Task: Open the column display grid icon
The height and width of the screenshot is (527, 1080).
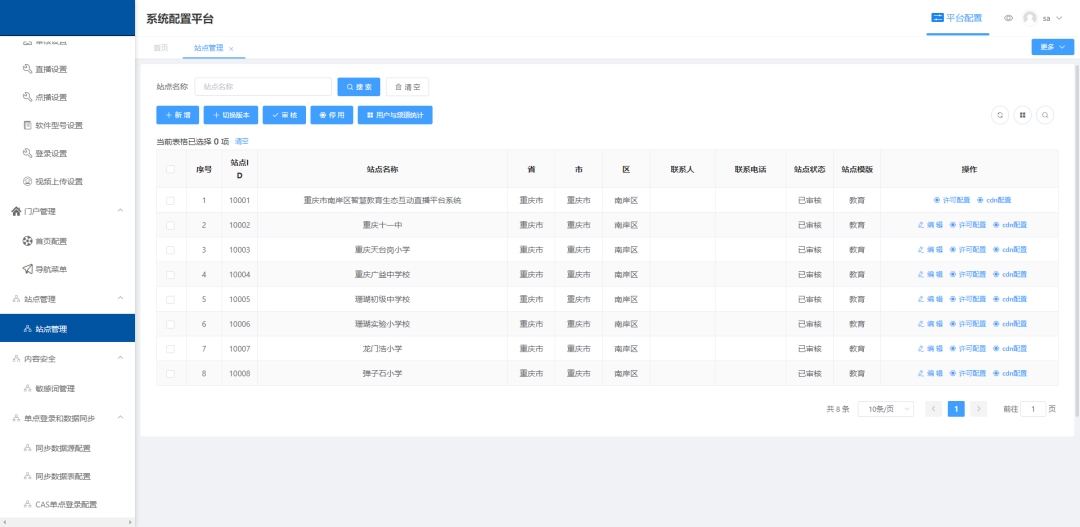Action: pyautogui.click(x=1023, y=115)
